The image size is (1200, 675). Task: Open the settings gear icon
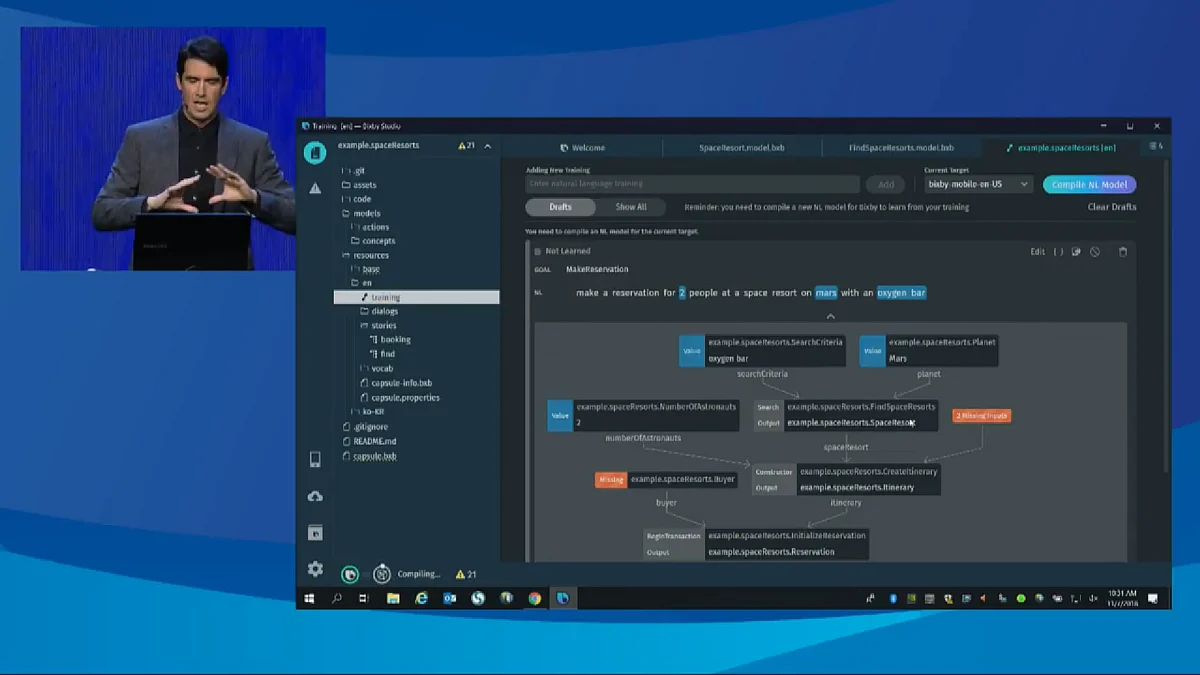pyautogui.click(x=315, y=569)
